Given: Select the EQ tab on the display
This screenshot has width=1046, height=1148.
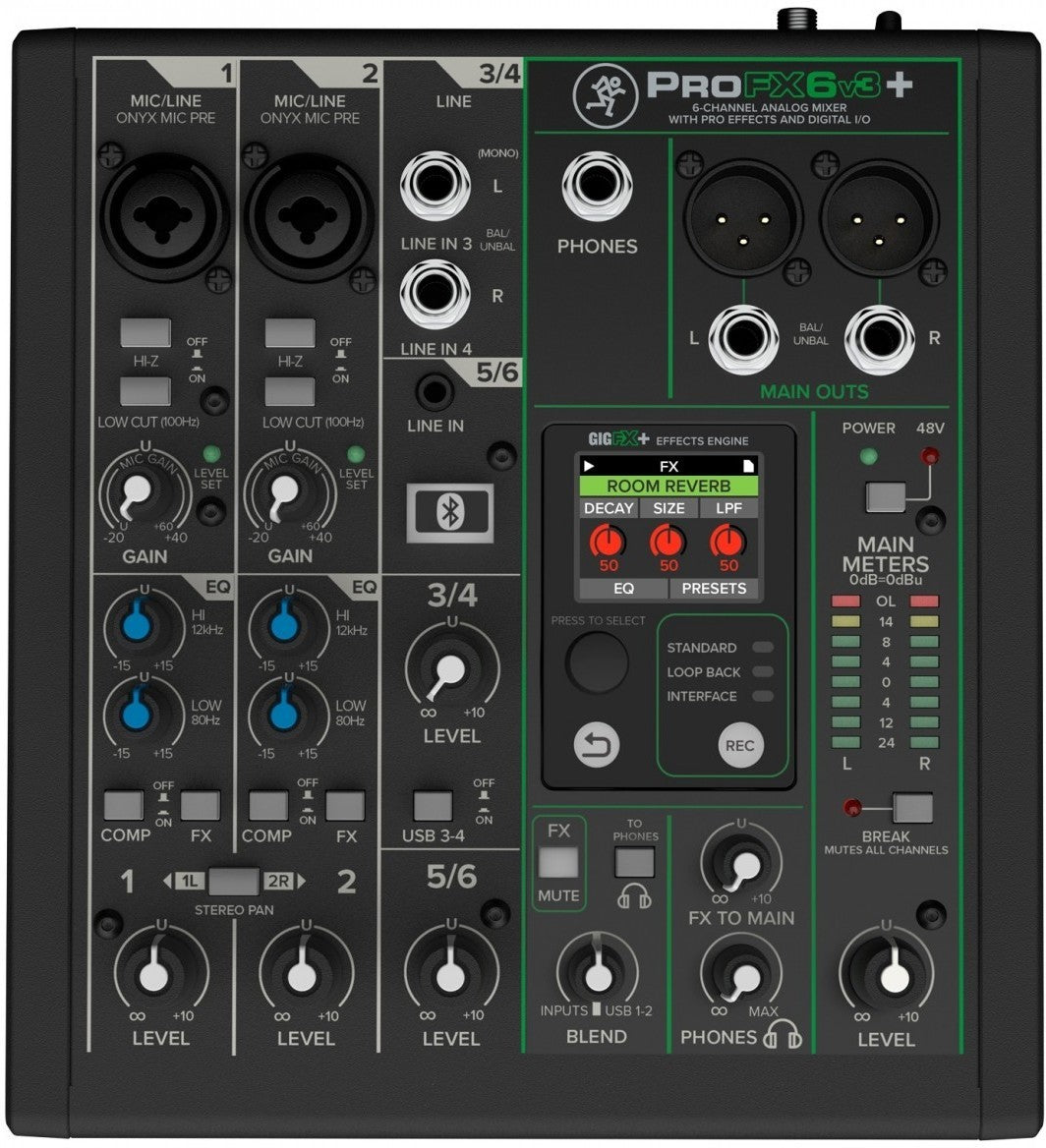Looking at the screenshot, I should point(623,589).
